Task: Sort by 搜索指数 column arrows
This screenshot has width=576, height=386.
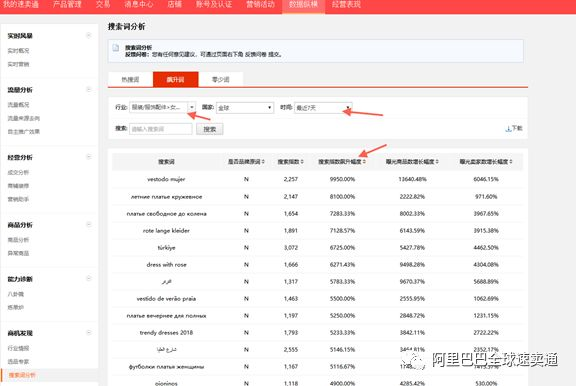Action: 302,162
